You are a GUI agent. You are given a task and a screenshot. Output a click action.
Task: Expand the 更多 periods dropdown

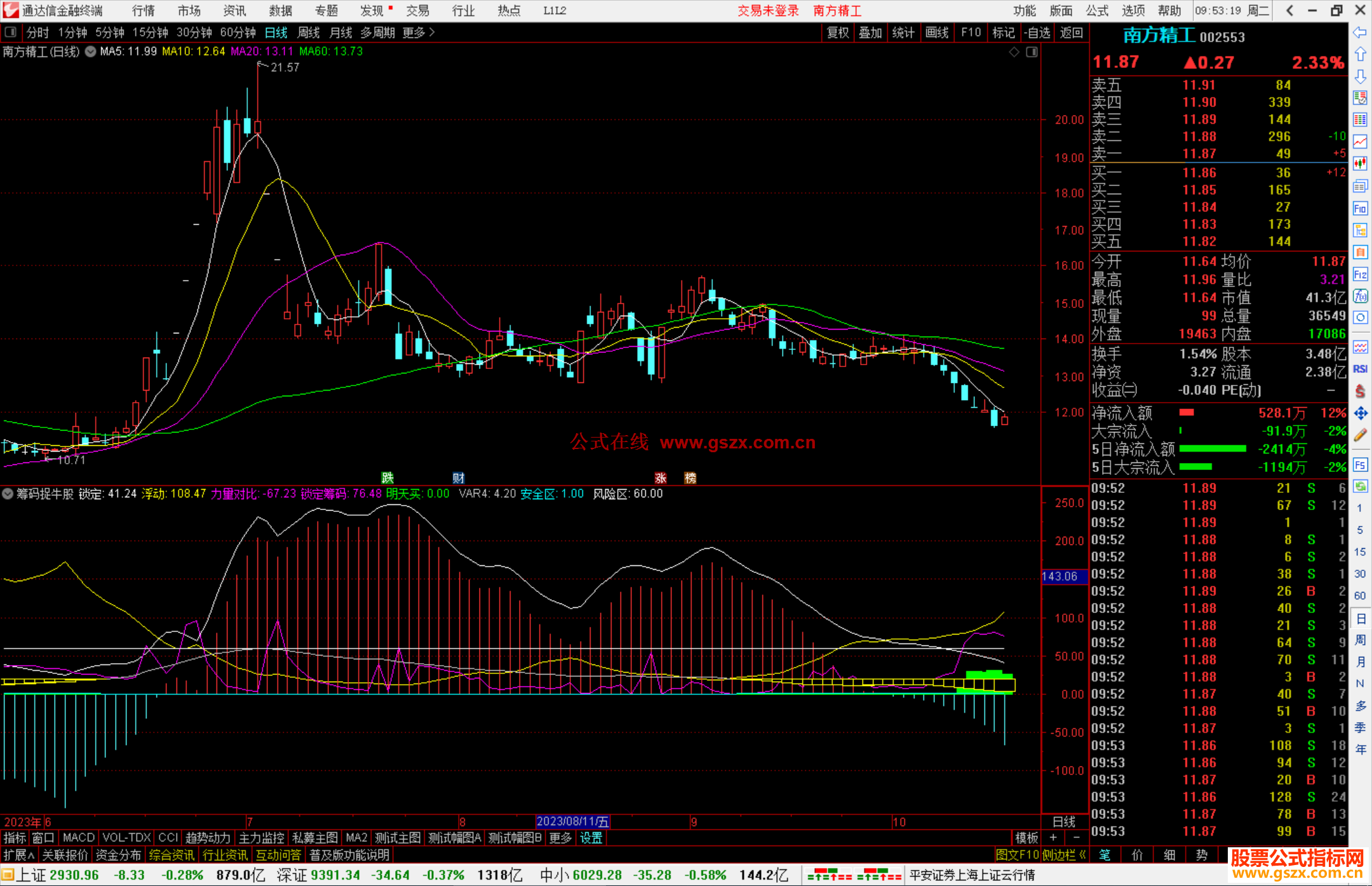(418, 32)
